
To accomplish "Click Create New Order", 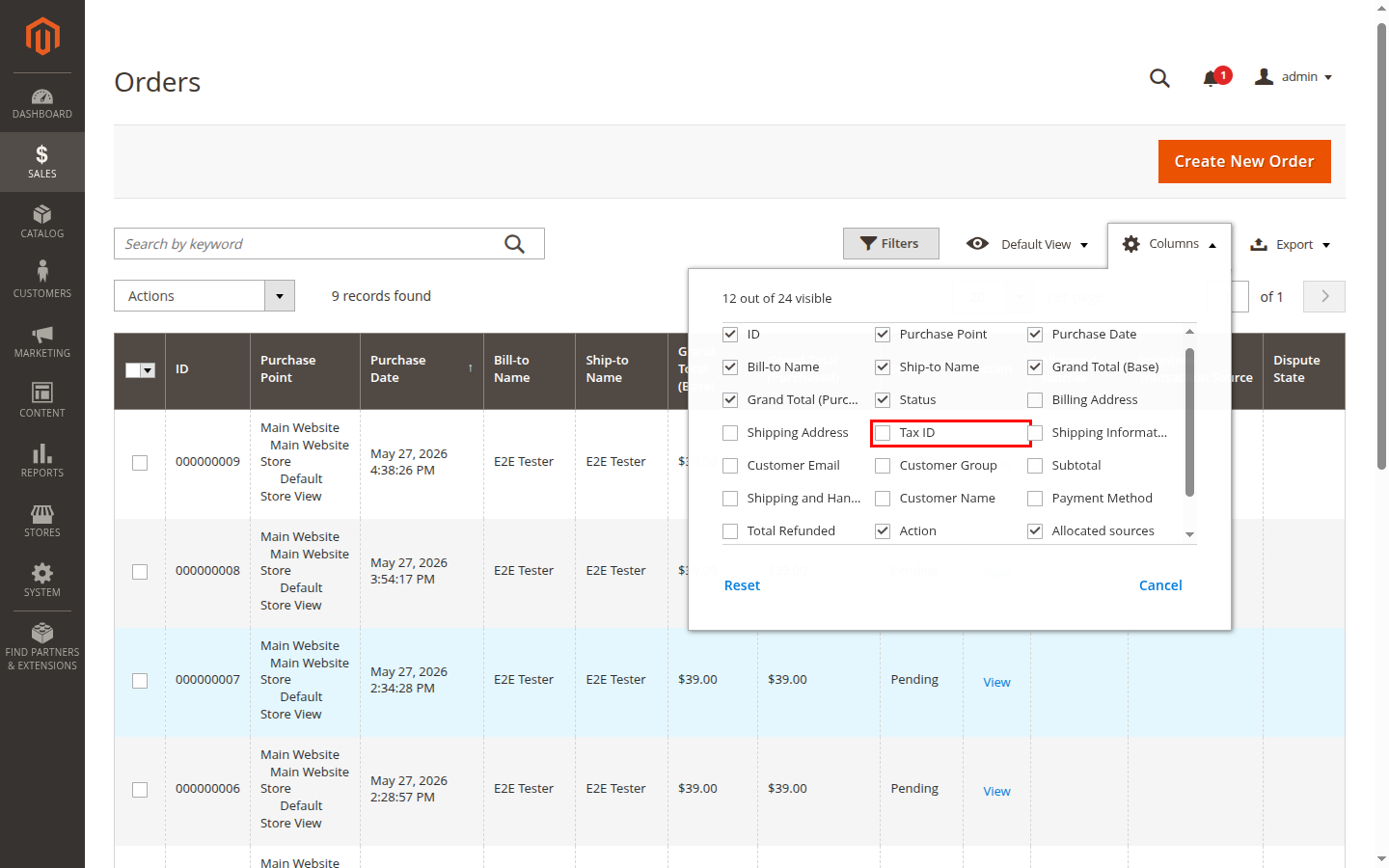I will point(1244,161).
